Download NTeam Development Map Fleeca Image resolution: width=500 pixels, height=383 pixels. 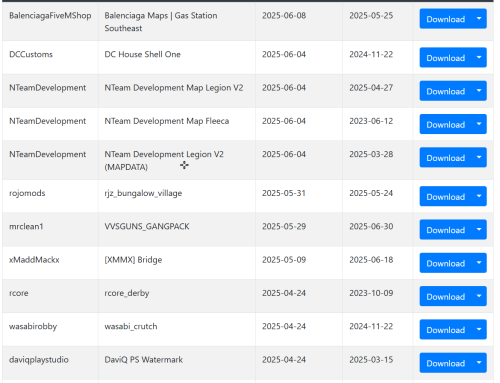446,124
